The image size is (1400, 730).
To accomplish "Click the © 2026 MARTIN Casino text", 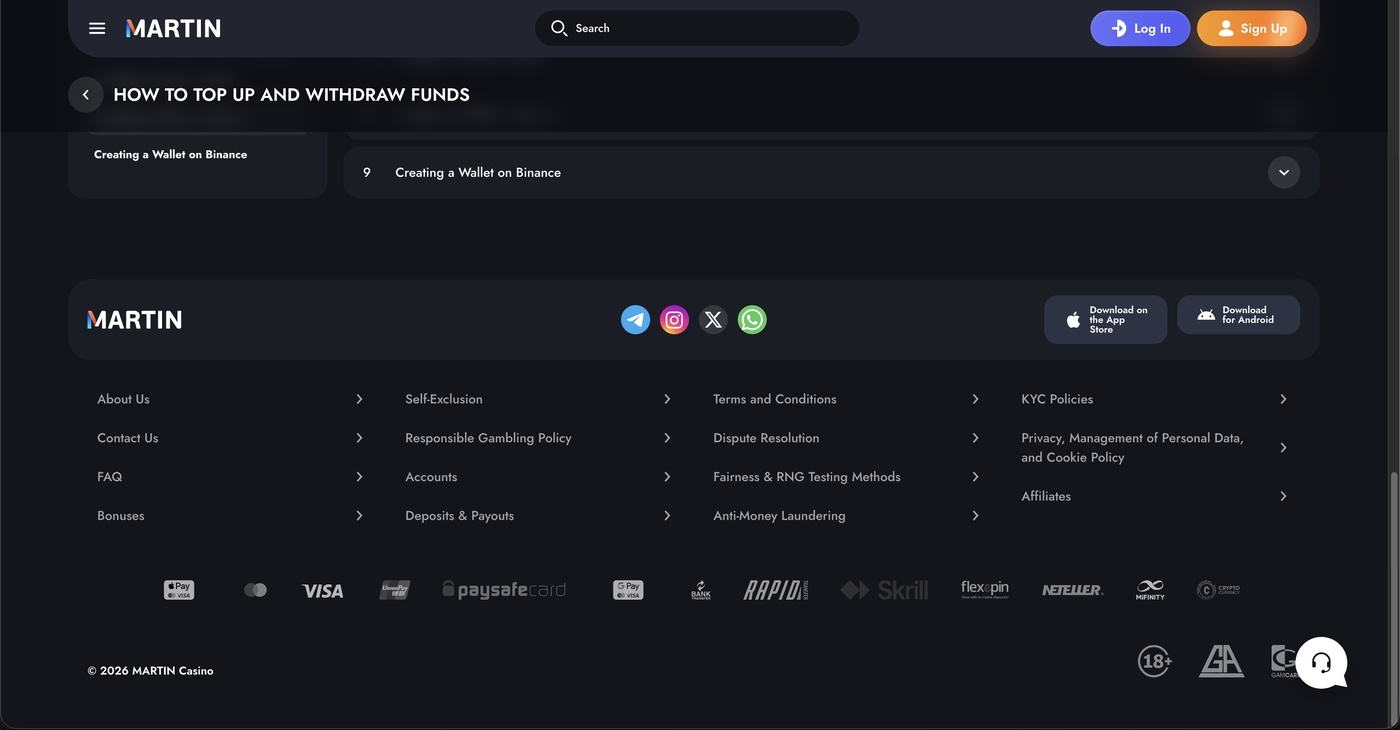I will (150, 671).
